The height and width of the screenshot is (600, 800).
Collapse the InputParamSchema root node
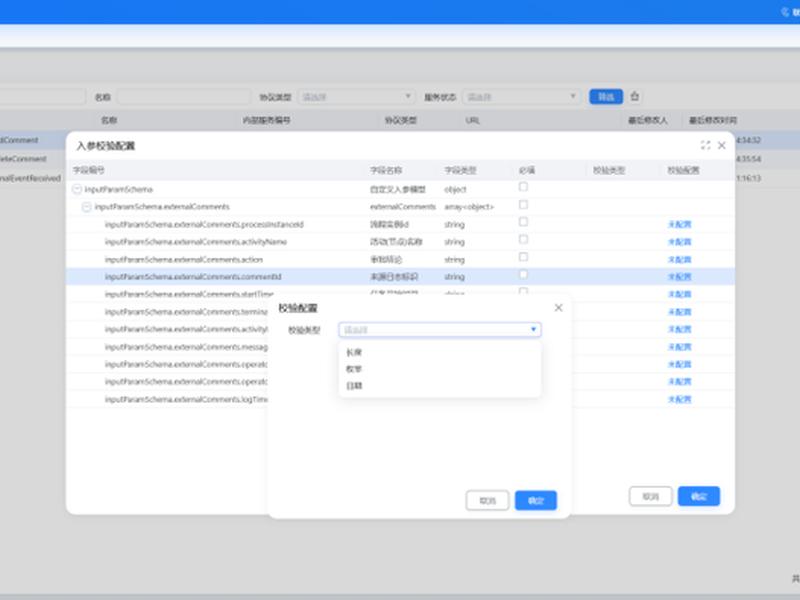tap(77, 189)
